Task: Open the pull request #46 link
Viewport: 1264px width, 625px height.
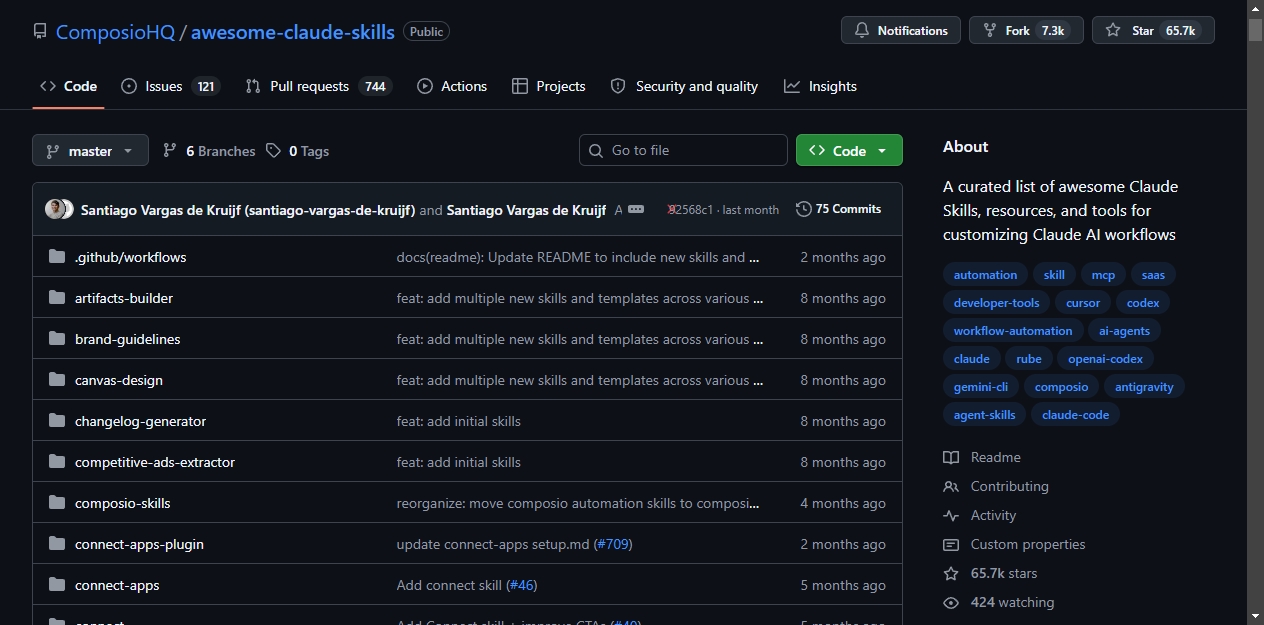Action: coord(522,585)
